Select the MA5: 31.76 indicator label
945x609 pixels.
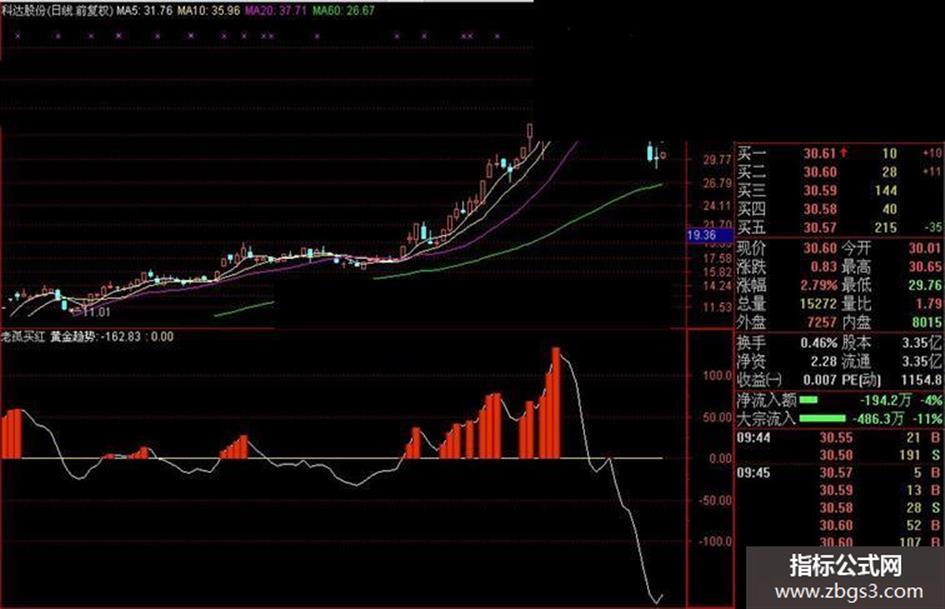144,10
